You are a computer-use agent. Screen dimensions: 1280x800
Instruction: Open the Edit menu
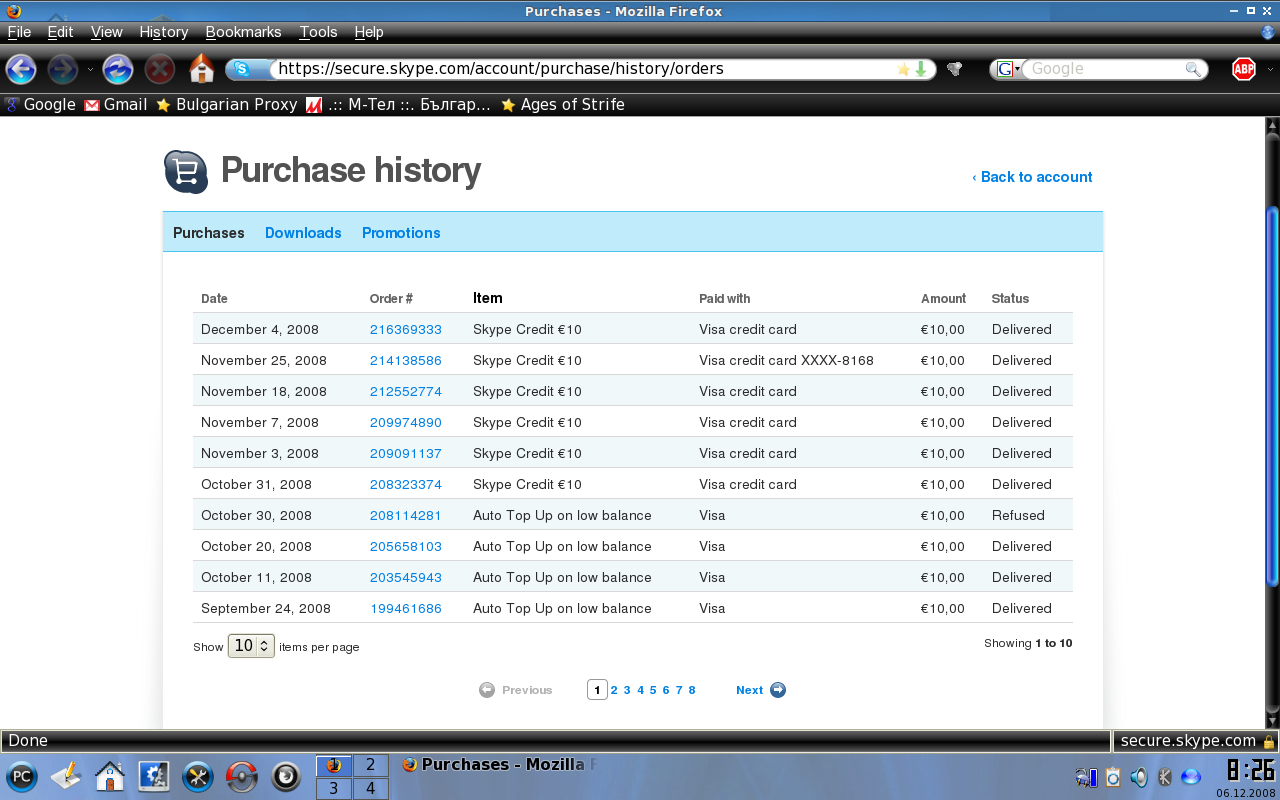coord(60,32)
